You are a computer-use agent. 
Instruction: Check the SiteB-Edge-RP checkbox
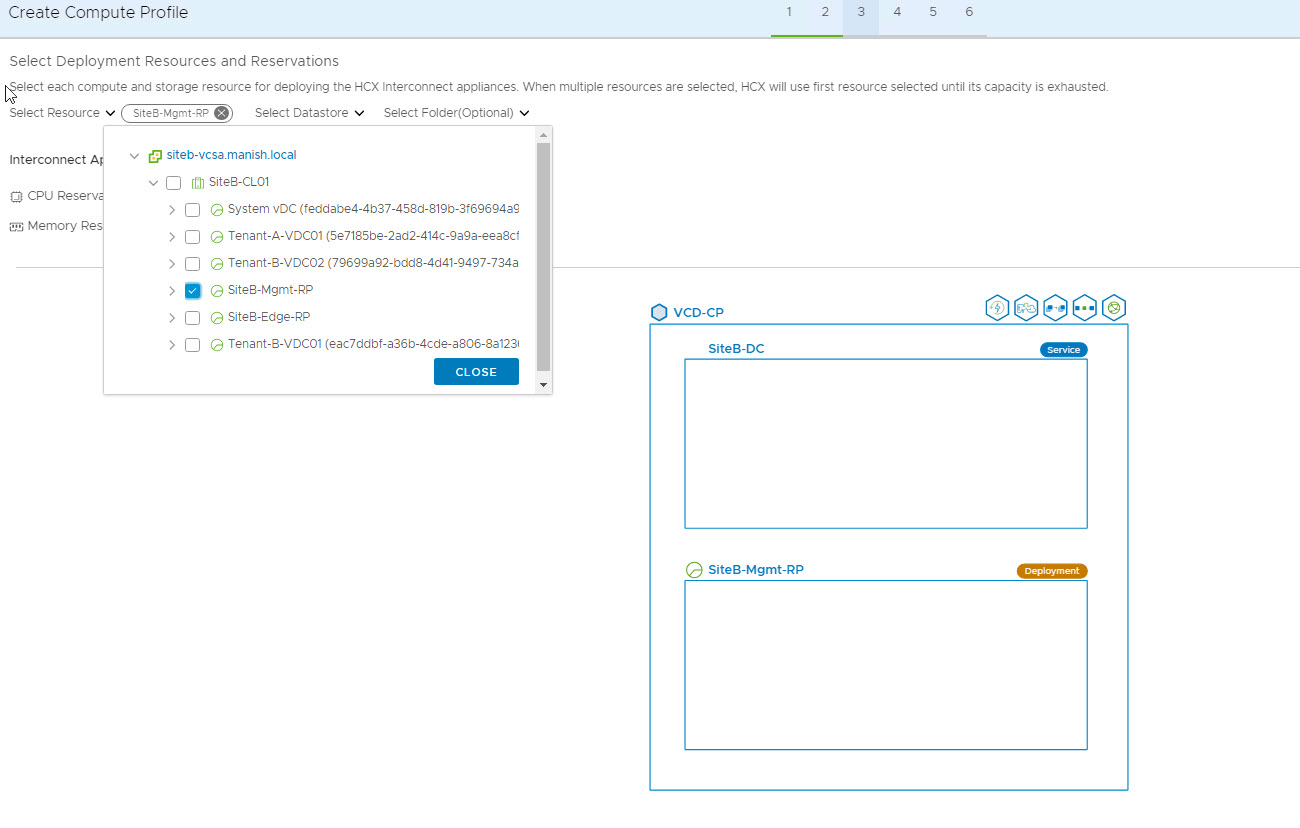coord(193,318)
